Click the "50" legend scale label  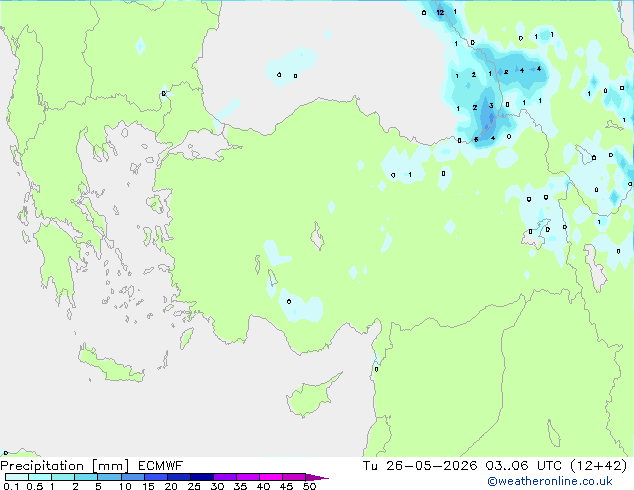click(309, 486)
